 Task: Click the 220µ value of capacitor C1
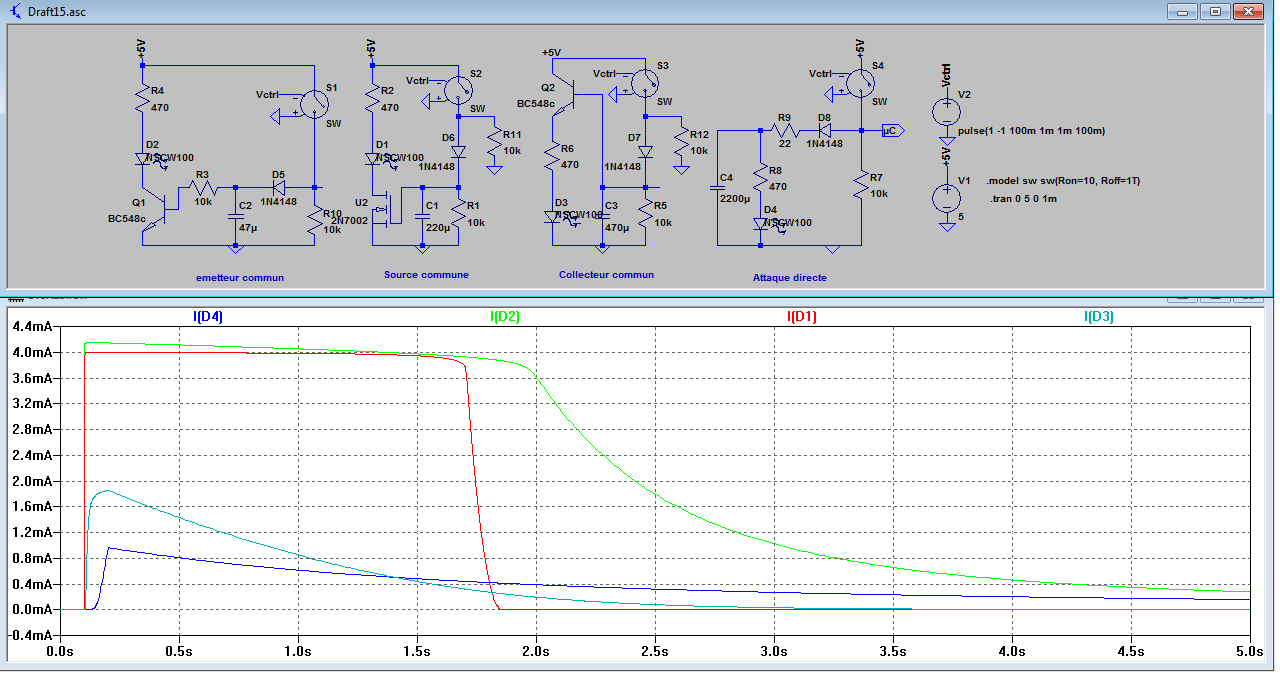pos(436,228)
